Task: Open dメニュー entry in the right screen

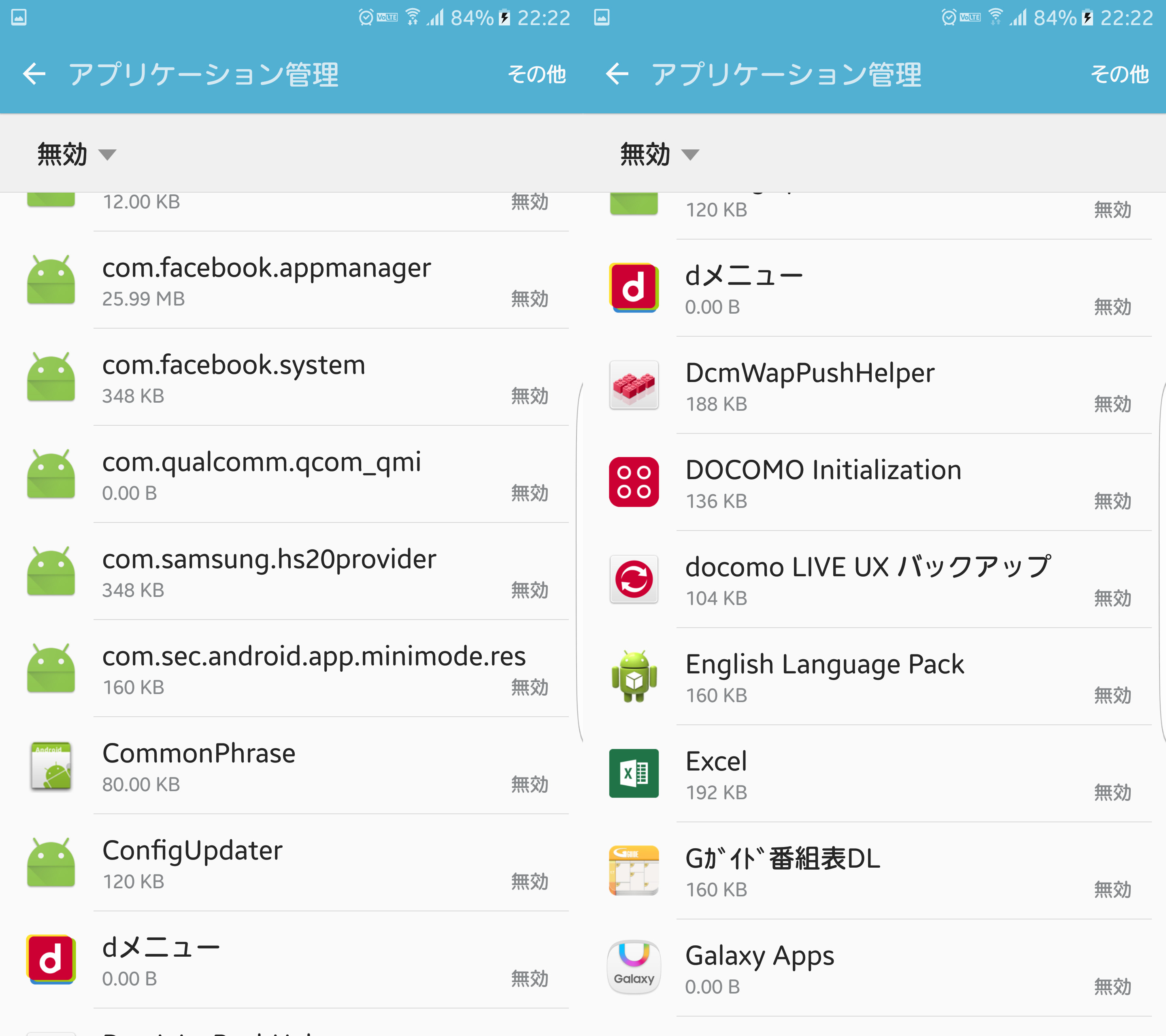Action: 874,288
